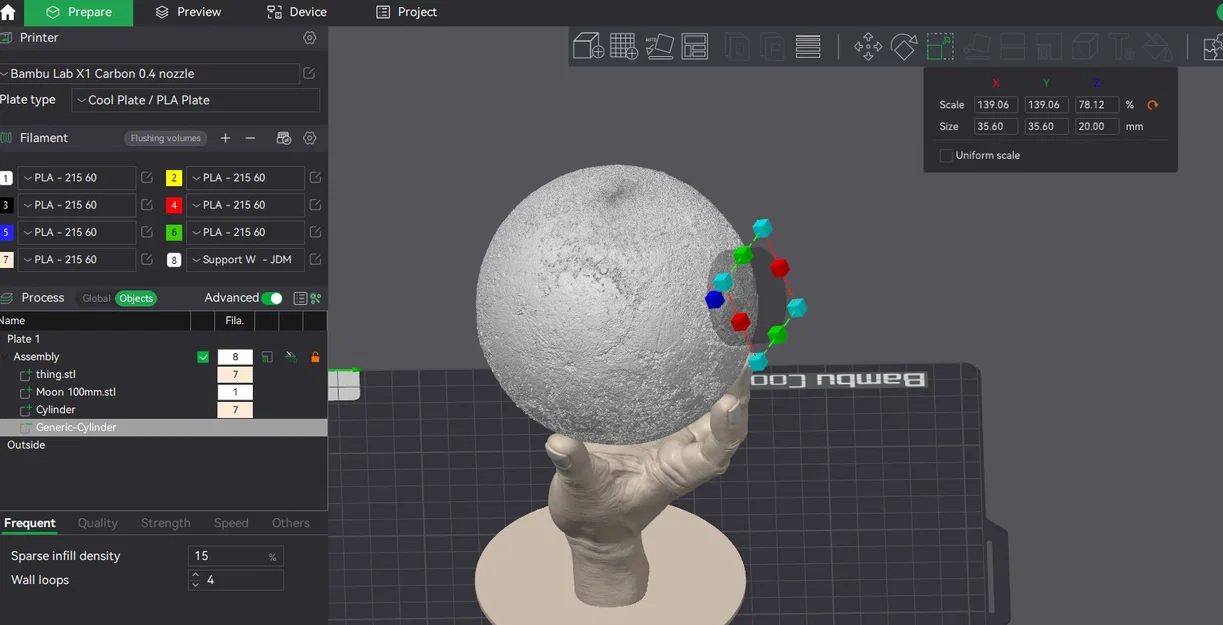Select the Add object cube tool

(x=588, y=46)
